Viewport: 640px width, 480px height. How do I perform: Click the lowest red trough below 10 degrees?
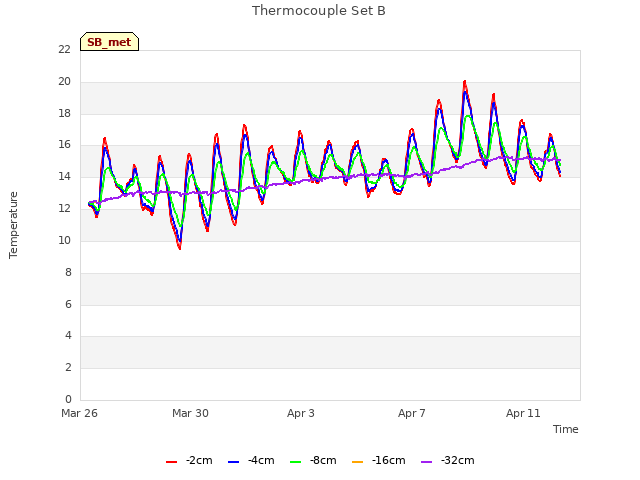coord(180,248)
